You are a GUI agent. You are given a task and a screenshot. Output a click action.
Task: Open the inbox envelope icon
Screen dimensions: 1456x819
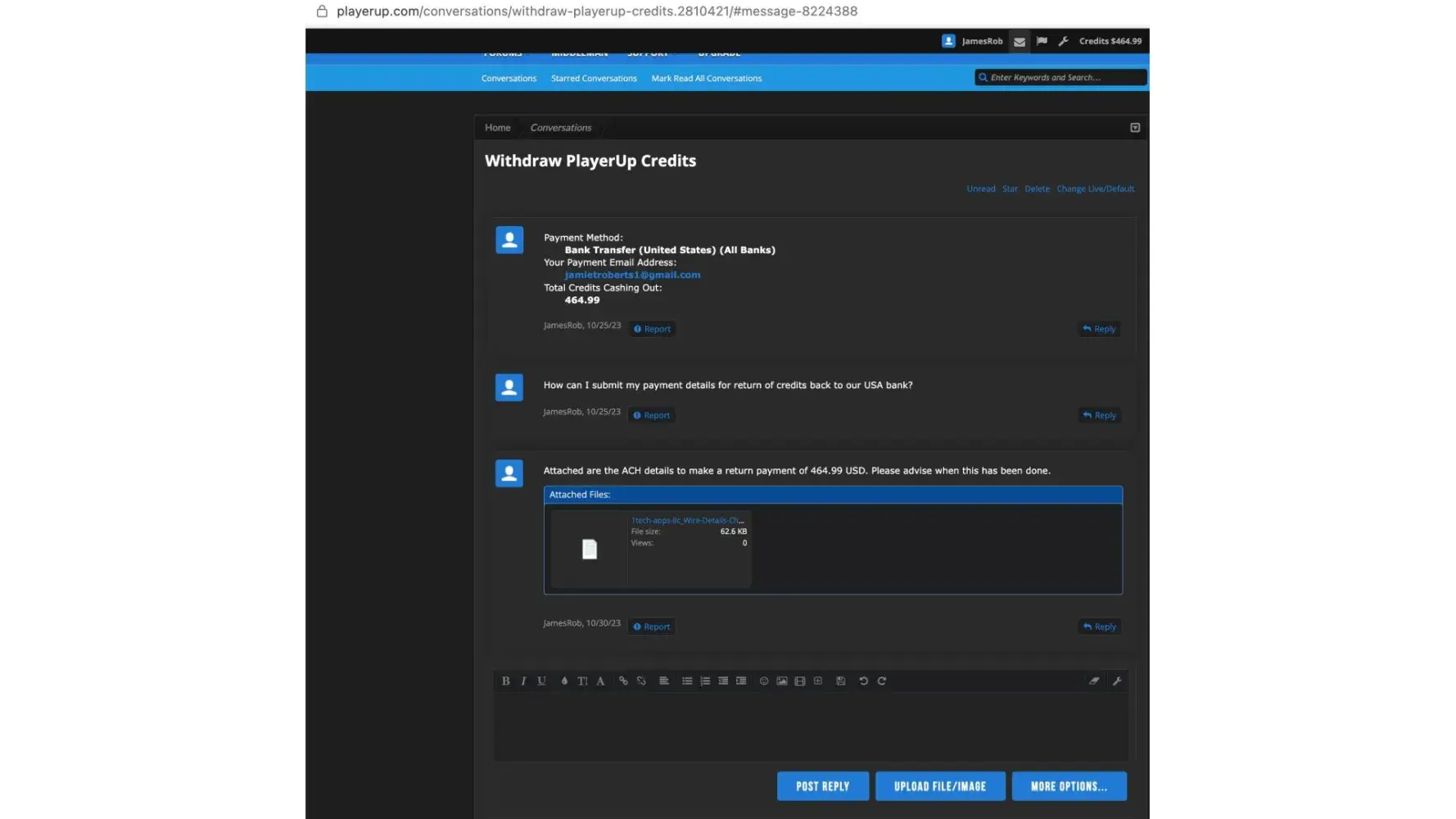(1020, 42)
